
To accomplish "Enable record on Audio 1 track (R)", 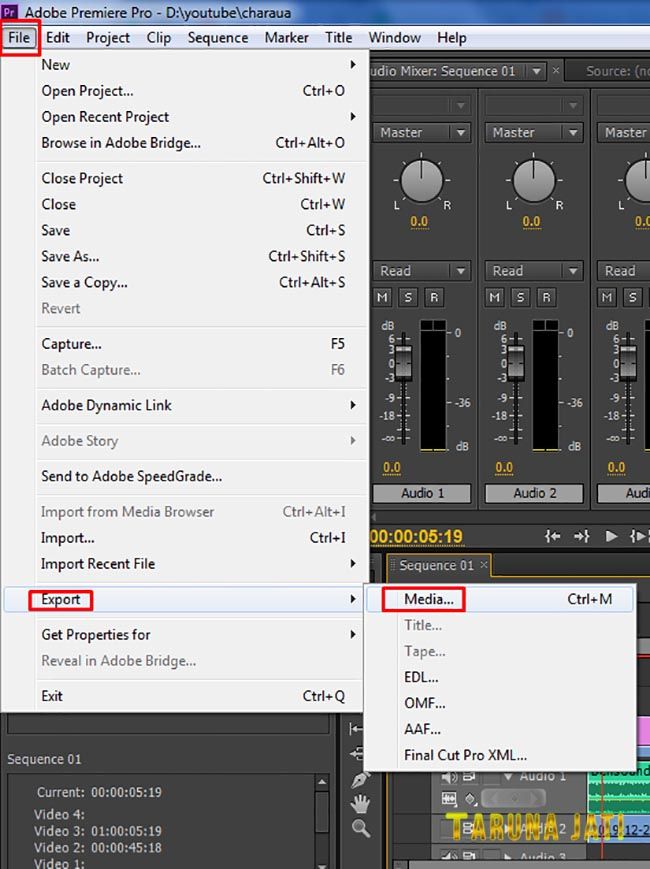I will (x=434, y=298).
